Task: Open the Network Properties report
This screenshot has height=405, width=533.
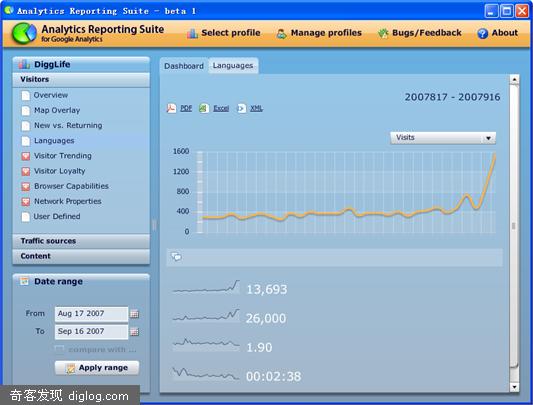Action: (68, 201)
